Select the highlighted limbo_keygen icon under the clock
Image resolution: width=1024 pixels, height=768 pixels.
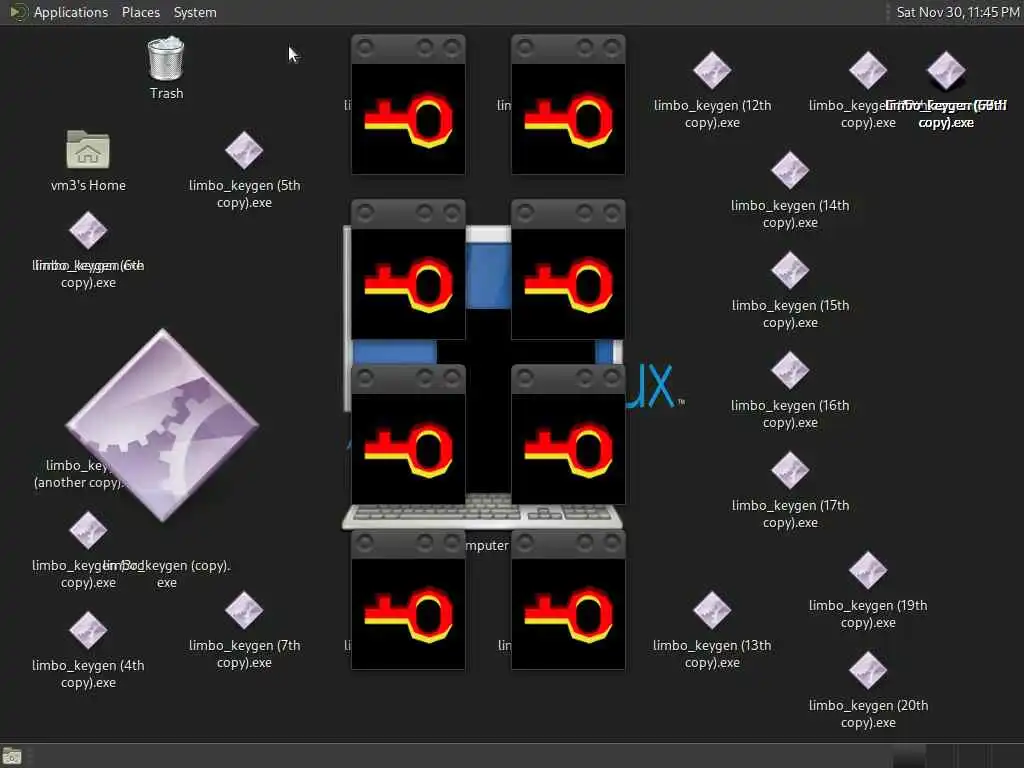point(946,70)
